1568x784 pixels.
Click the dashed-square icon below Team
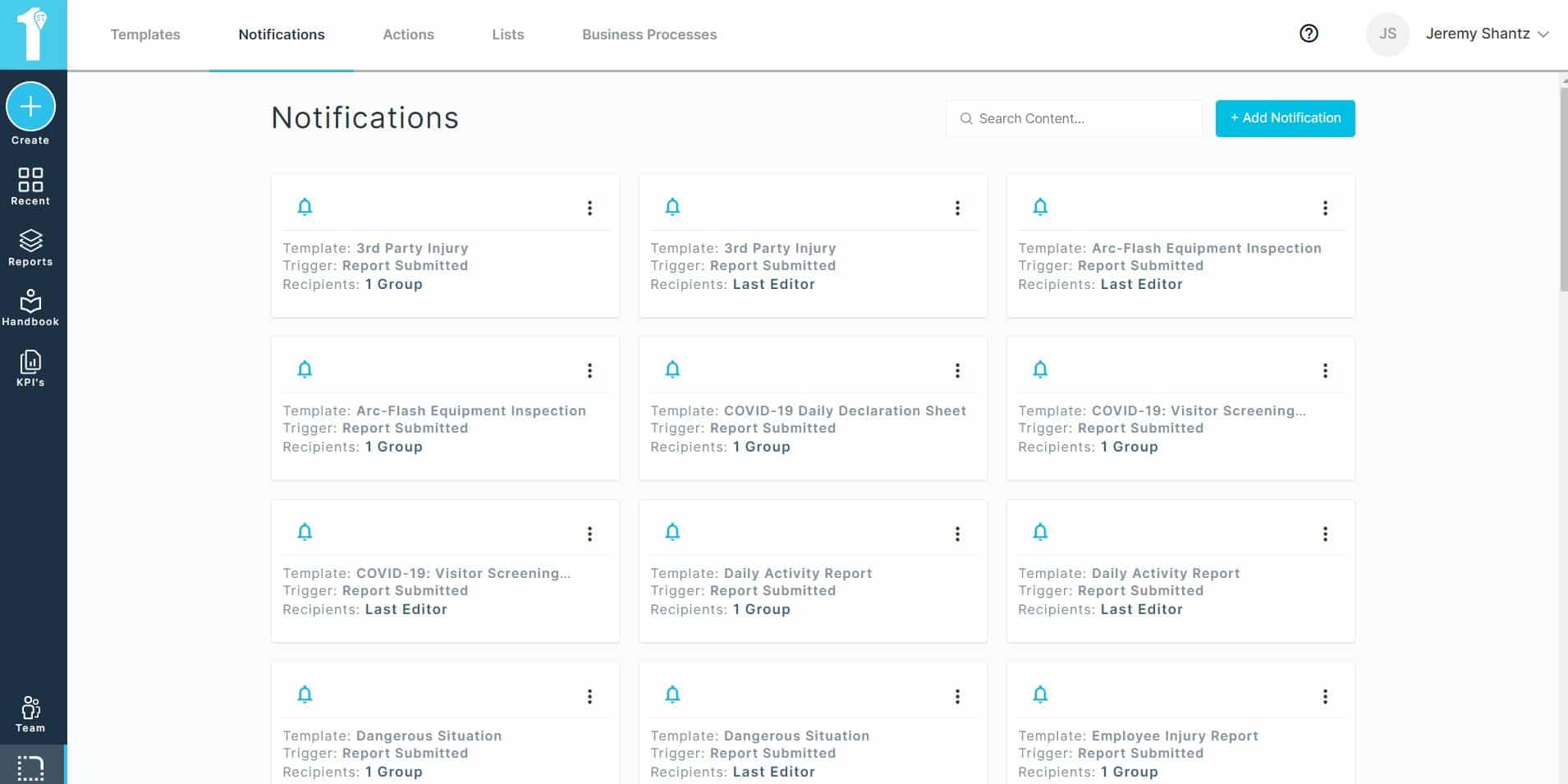tap(30, 768)
